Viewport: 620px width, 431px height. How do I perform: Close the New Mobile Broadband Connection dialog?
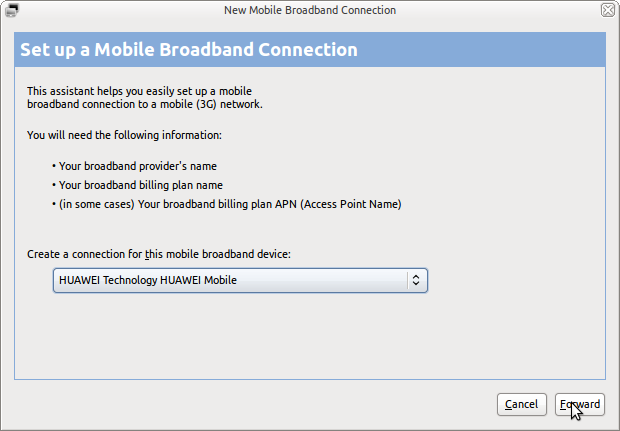coord(608,10)
